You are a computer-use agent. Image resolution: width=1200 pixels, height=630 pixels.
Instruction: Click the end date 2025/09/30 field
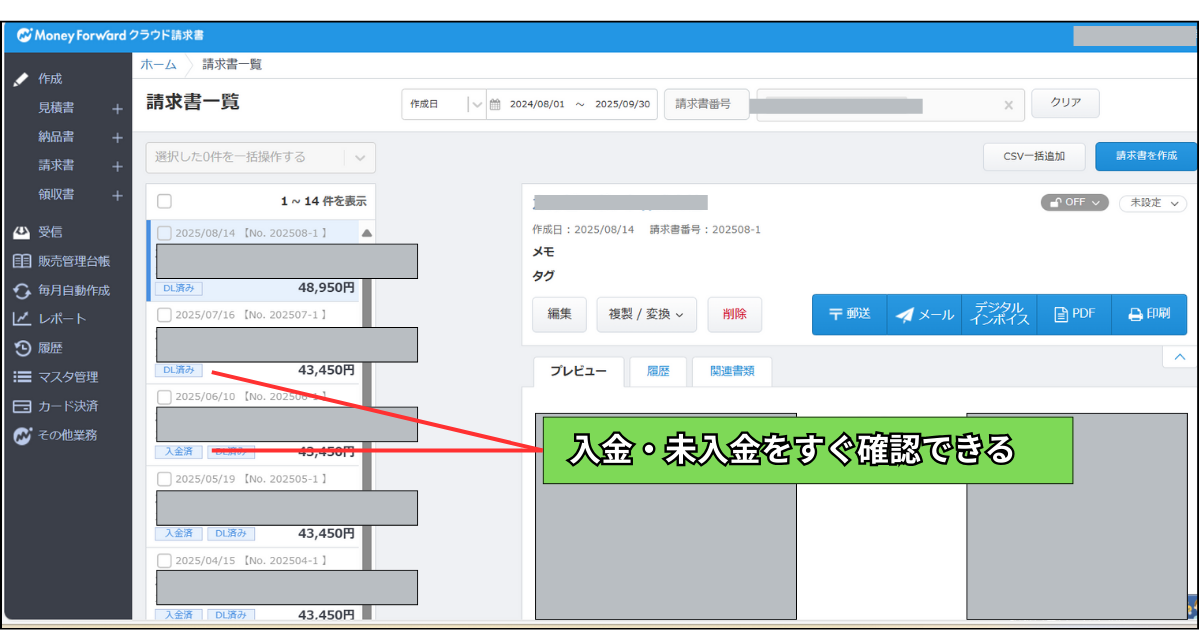coord(622,104)
